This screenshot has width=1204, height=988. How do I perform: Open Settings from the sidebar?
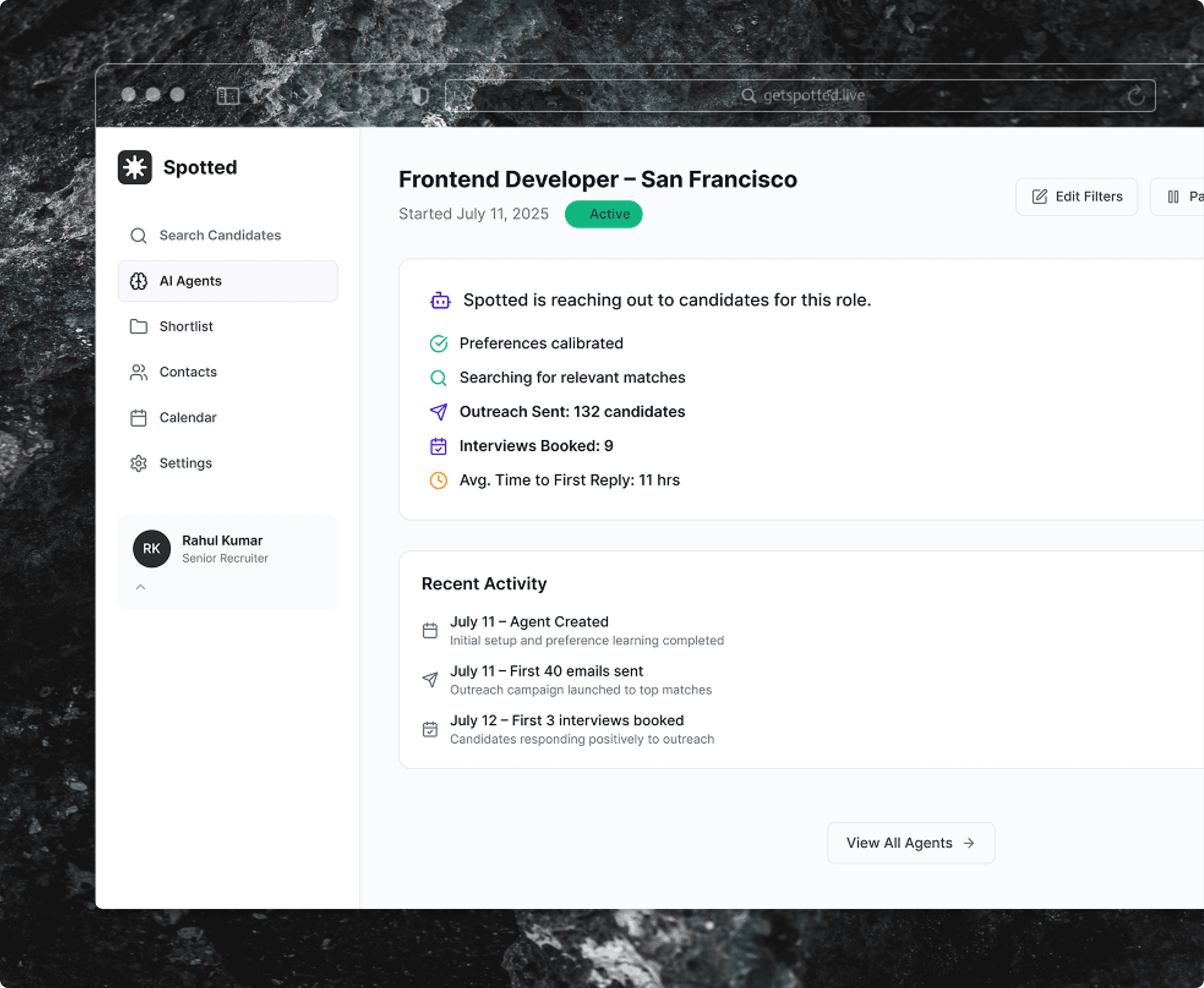point(186,463)
